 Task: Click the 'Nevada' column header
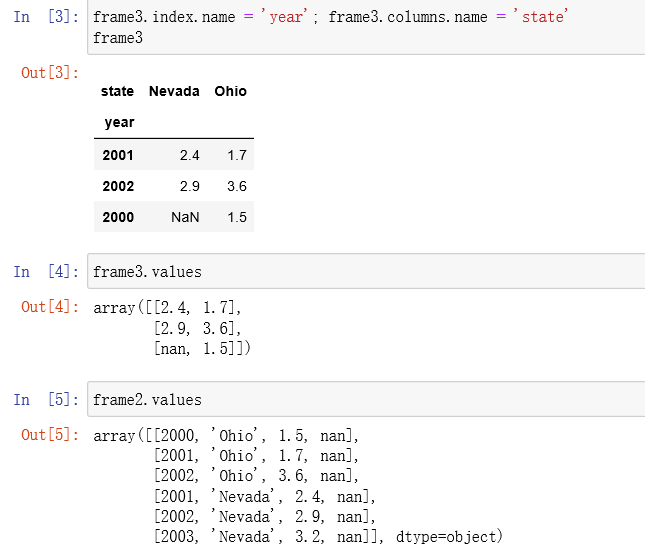click(174, 91)
